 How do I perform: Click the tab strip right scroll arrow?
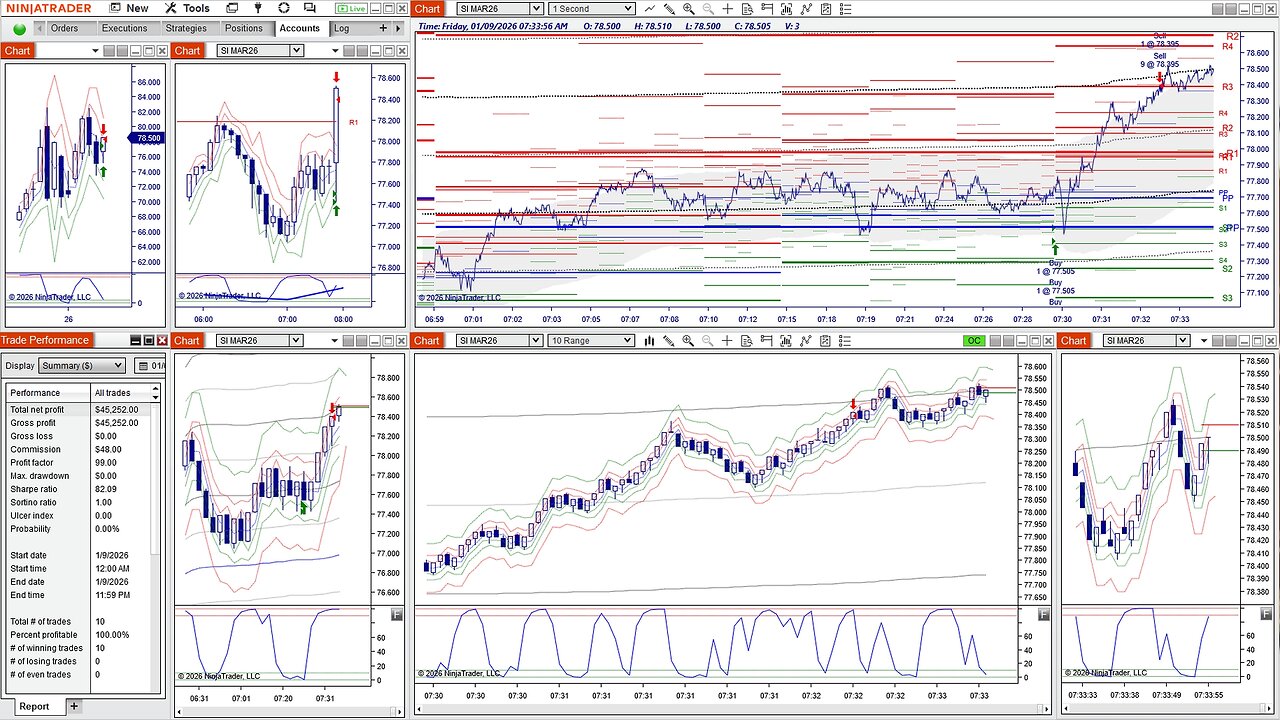400,28
